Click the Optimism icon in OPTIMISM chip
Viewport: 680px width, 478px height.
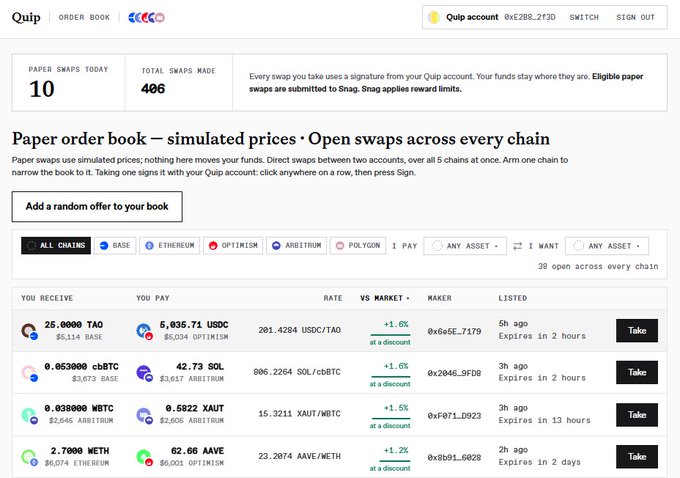point(213,246)
